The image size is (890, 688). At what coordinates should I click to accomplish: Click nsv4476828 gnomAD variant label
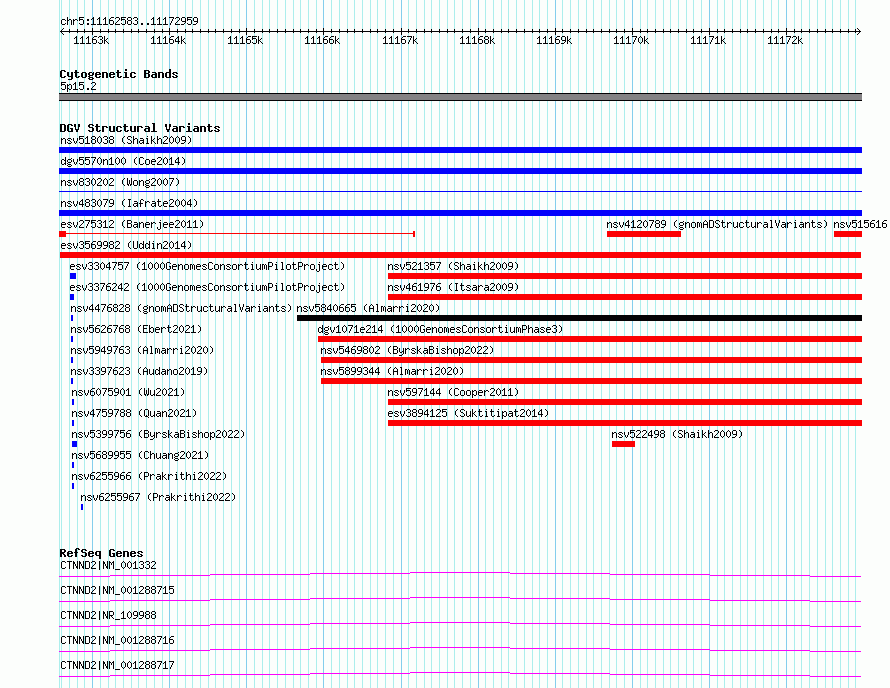(181, 308)
